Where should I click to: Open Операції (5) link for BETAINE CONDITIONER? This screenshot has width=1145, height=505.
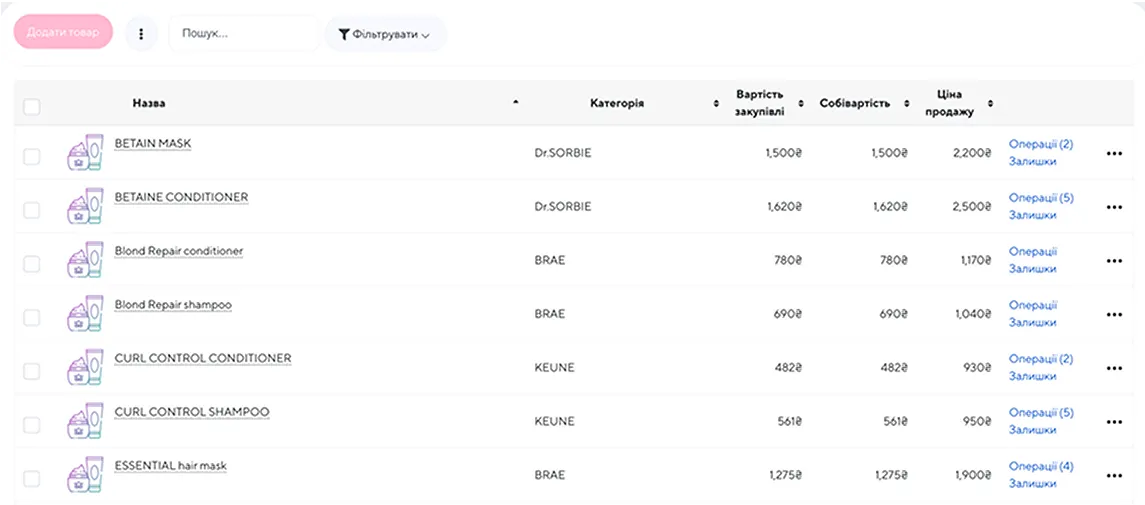(x=1040, y=198)
